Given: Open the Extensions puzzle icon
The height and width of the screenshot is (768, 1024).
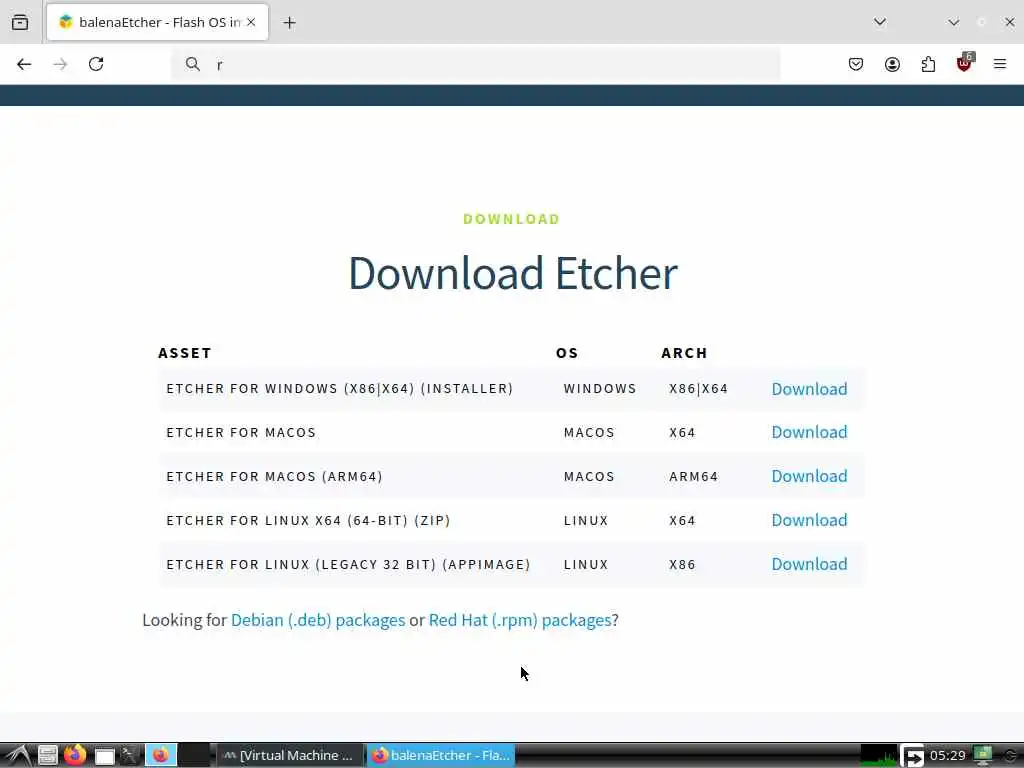Looking at the screenshot, I should (x=928, y=64).
